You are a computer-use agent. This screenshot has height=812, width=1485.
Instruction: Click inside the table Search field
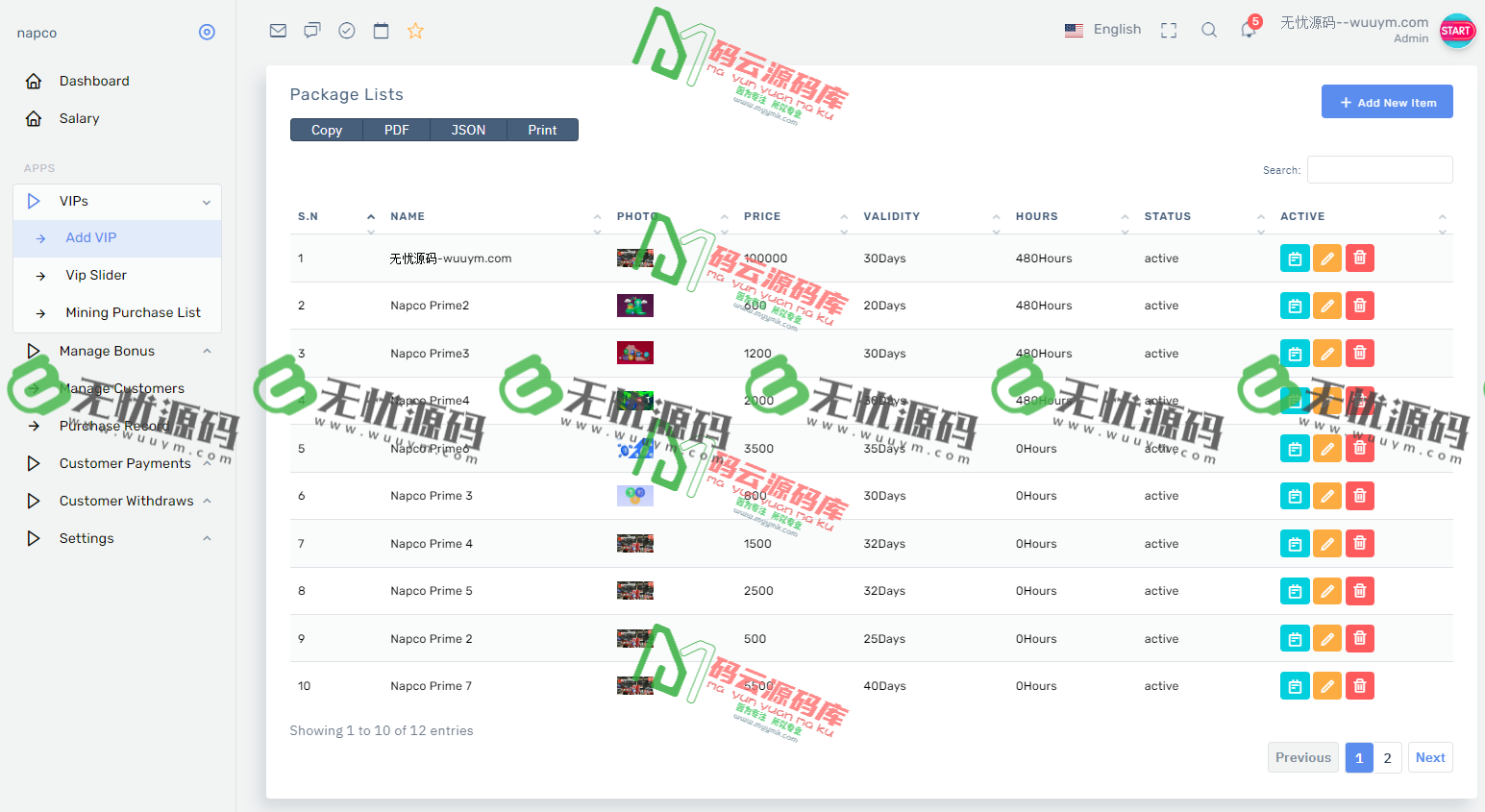coord(1379,169)
